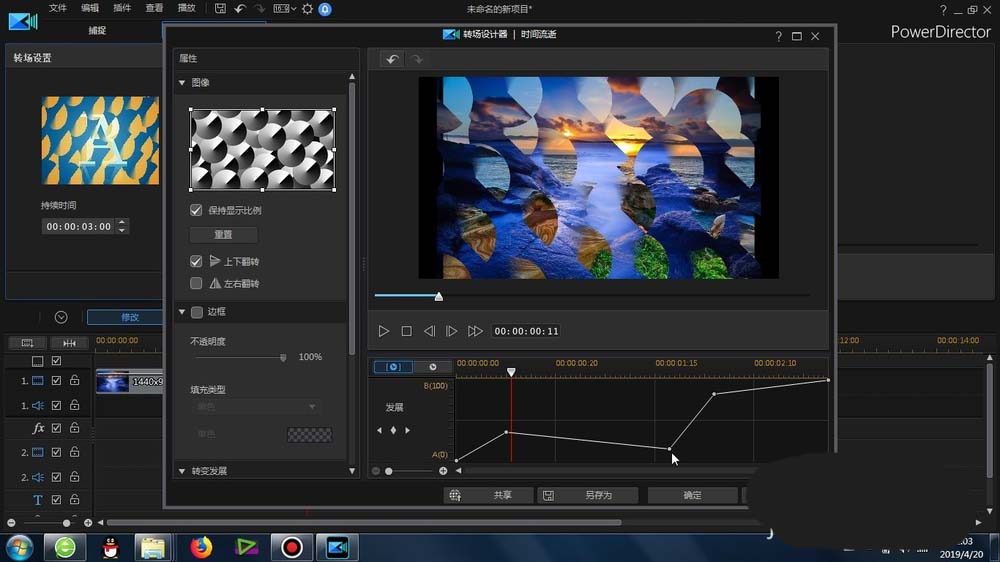1000x562 pixels.
Task: Add keyframe with diamond icon
Action: 393,430
